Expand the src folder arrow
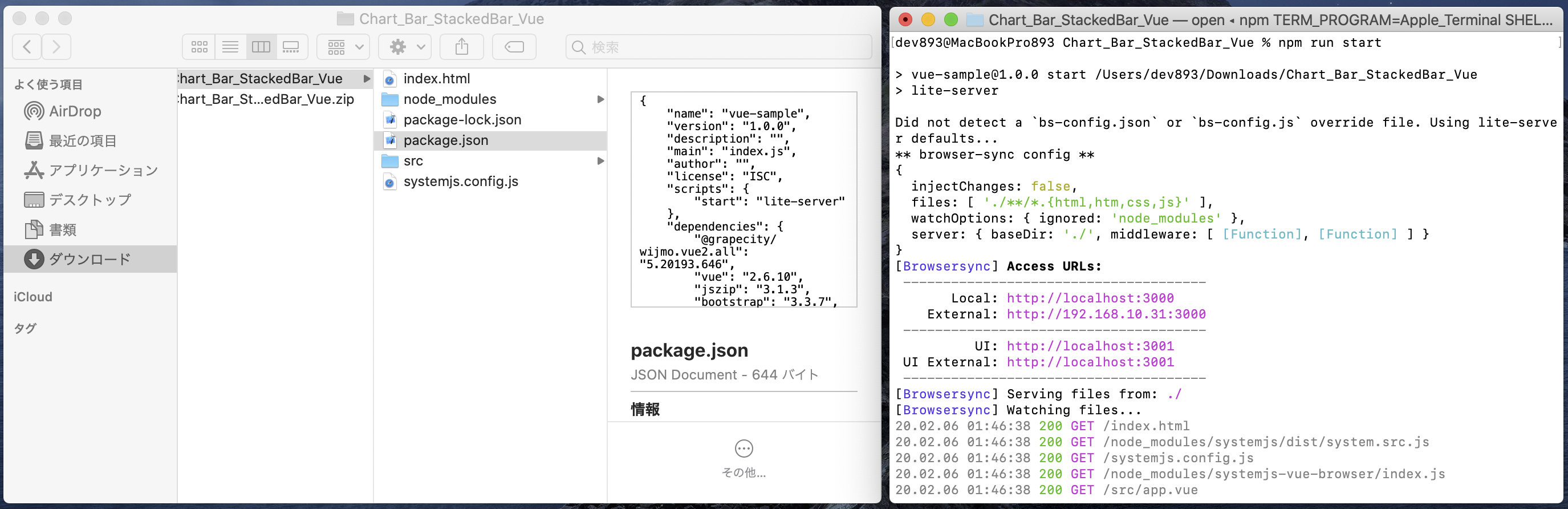1568x509 pixels. tap(601, 161)
